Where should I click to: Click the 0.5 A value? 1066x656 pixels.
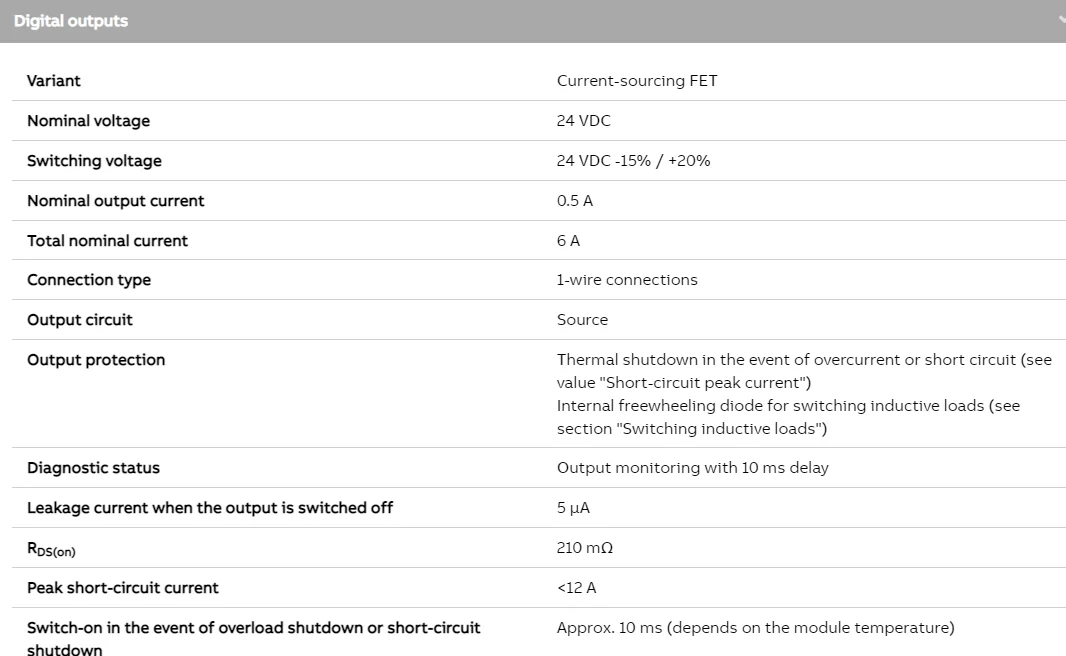[575, 201]
